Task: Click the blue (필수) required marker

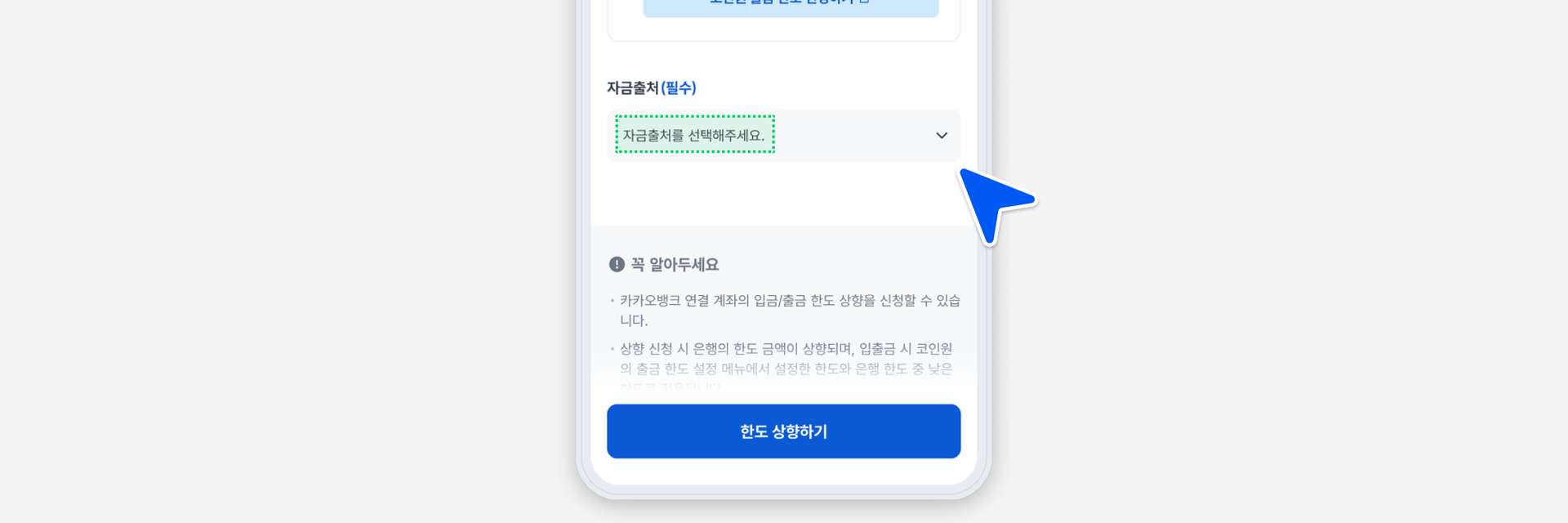Action: pos(678,87)
